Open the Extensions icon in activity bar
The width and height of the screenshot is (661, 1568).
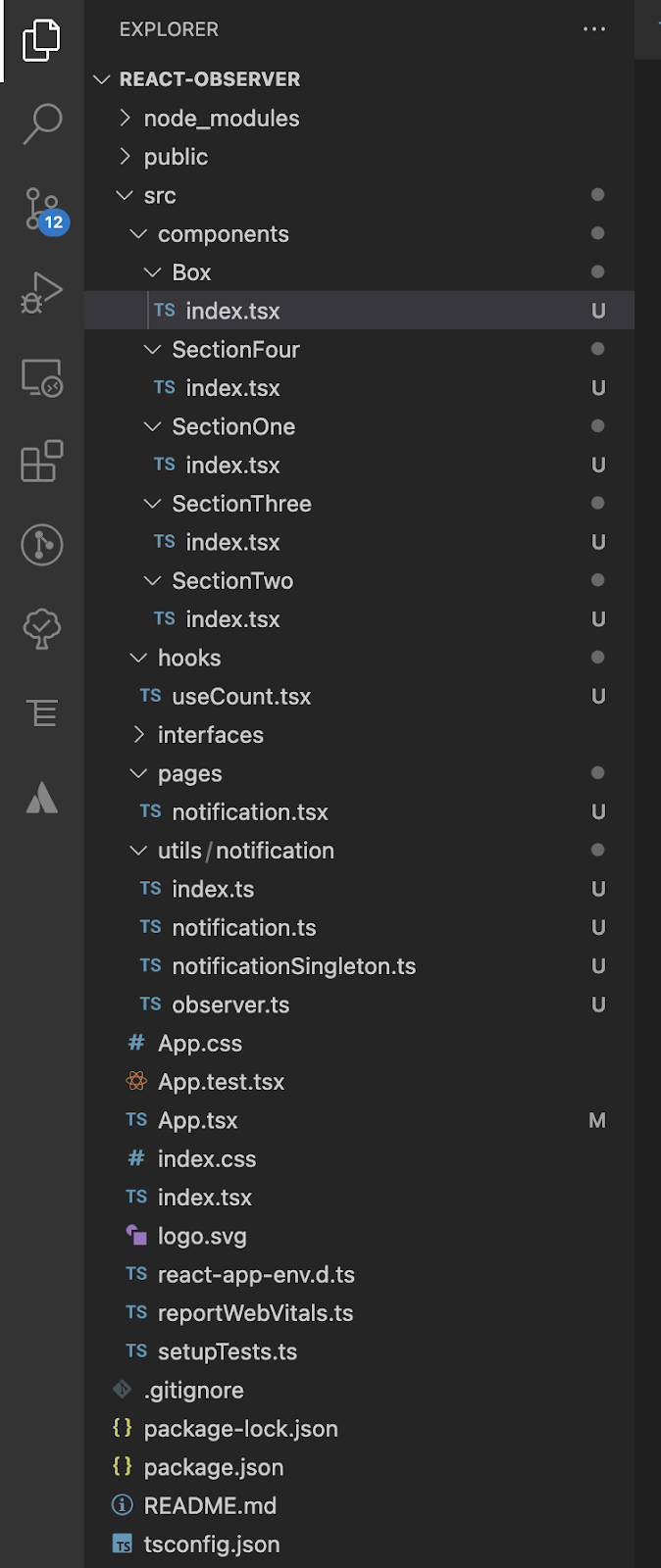[x=41, y=462]
